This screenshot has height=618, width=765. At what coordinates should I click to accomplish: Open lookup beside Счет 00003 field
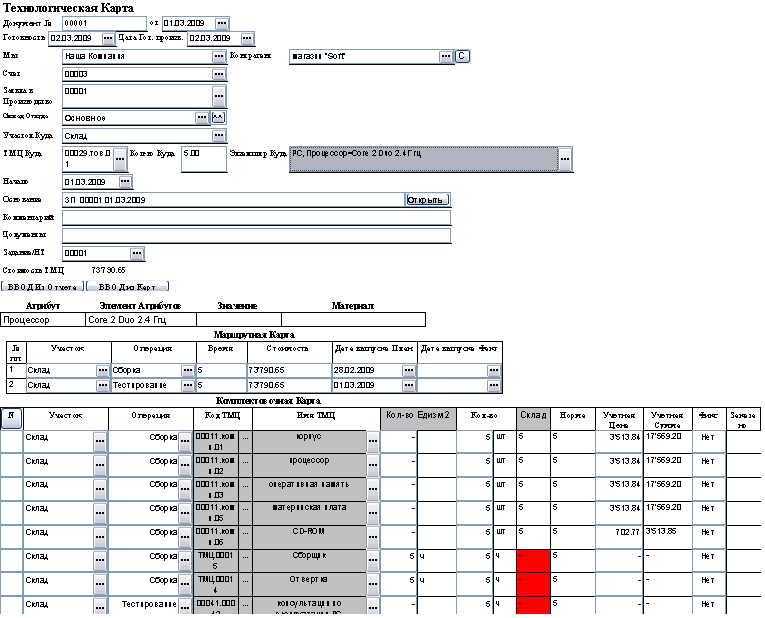pyautogui.click(x=219, y=74)
